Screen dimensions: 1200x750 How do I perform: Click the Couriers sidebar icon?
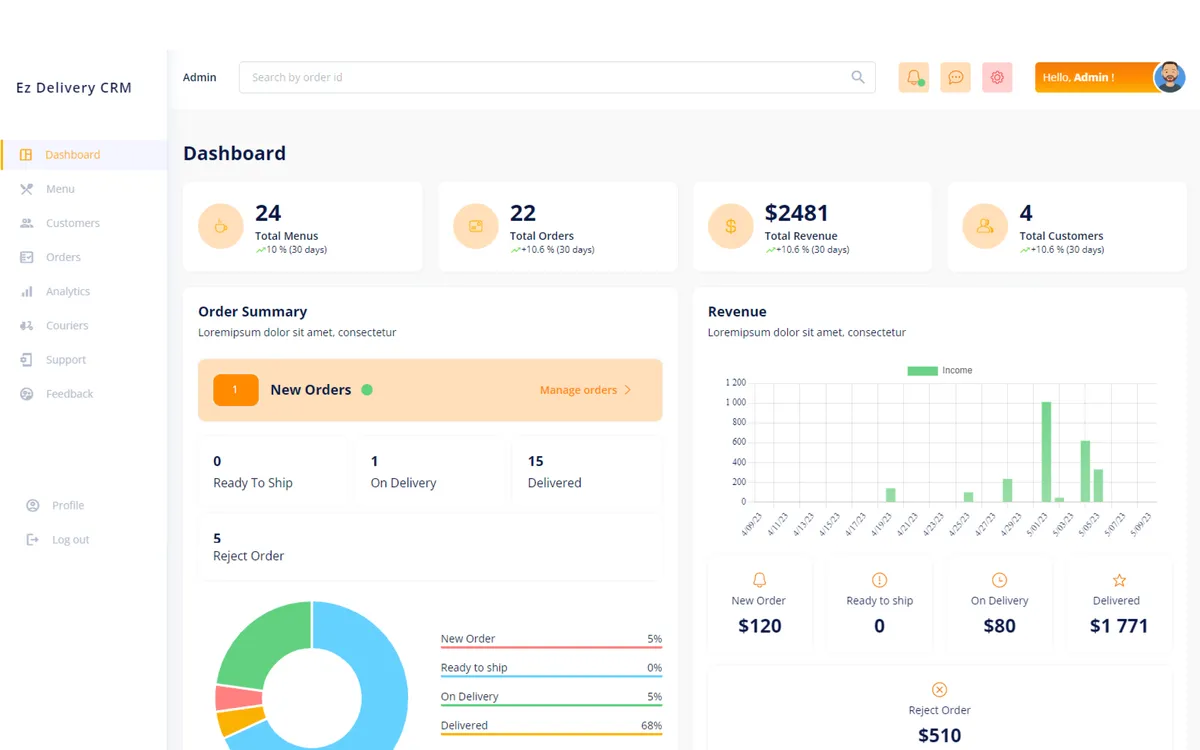coord(26,326)
